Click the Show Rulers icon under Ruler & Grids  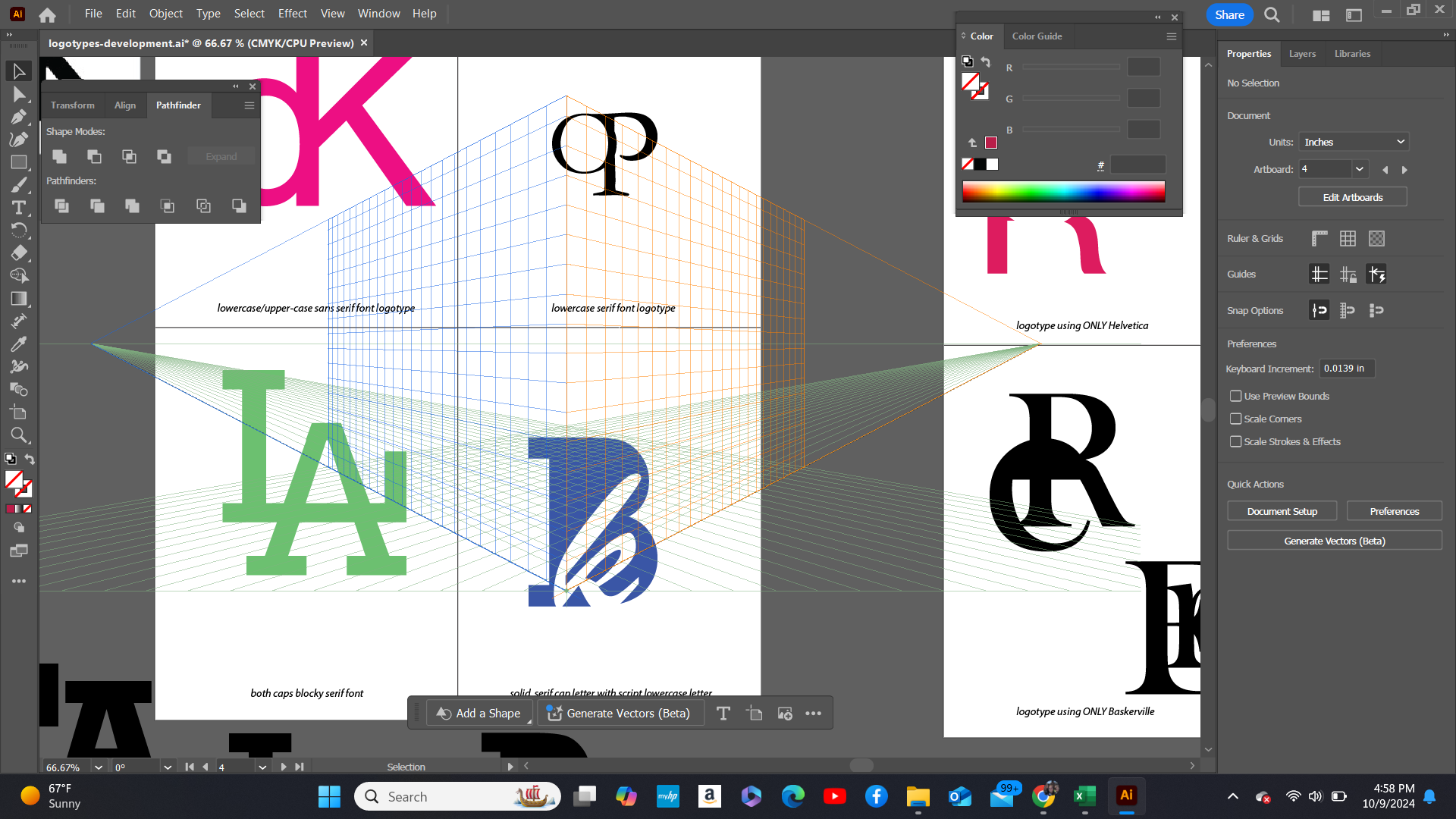click(x=1319, y=238)
